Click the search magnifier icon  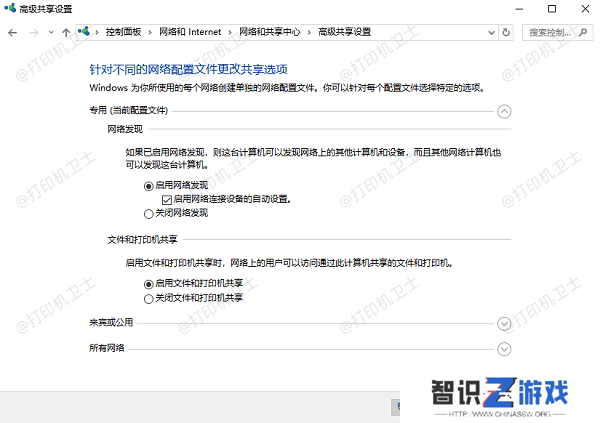[583, 33]
